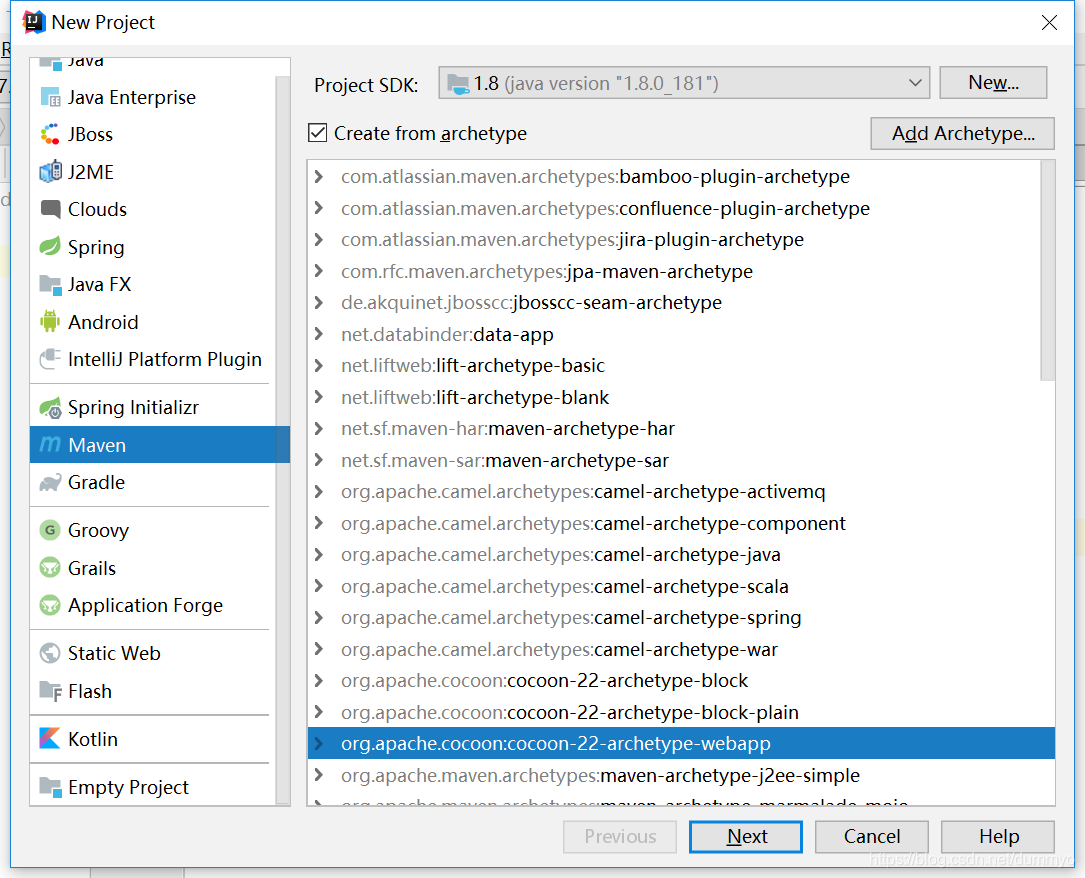Click the Java FX folder icon
Screen dimensions: 1085x878
coord(51,284)
